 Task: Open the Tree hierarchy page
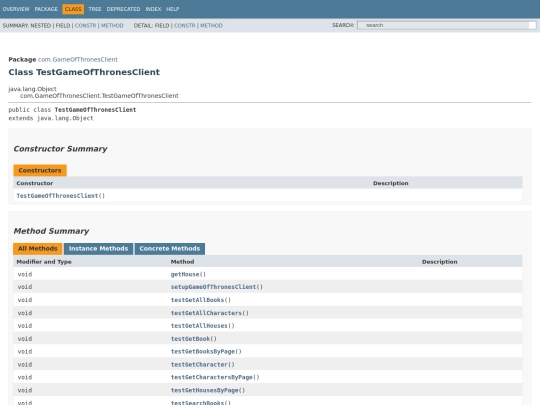pyautogui.click(x=95, y=9)
